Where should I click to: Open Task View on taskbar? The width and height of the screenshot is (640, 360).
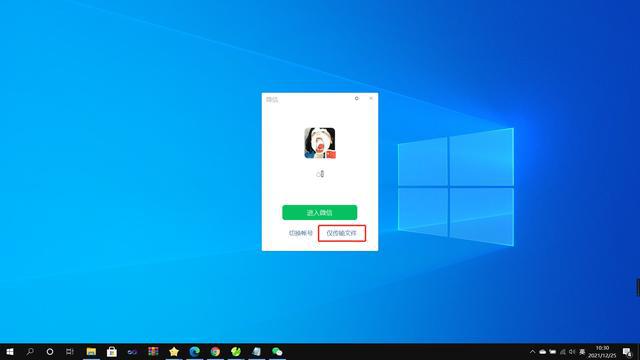(x=70, y=352)
